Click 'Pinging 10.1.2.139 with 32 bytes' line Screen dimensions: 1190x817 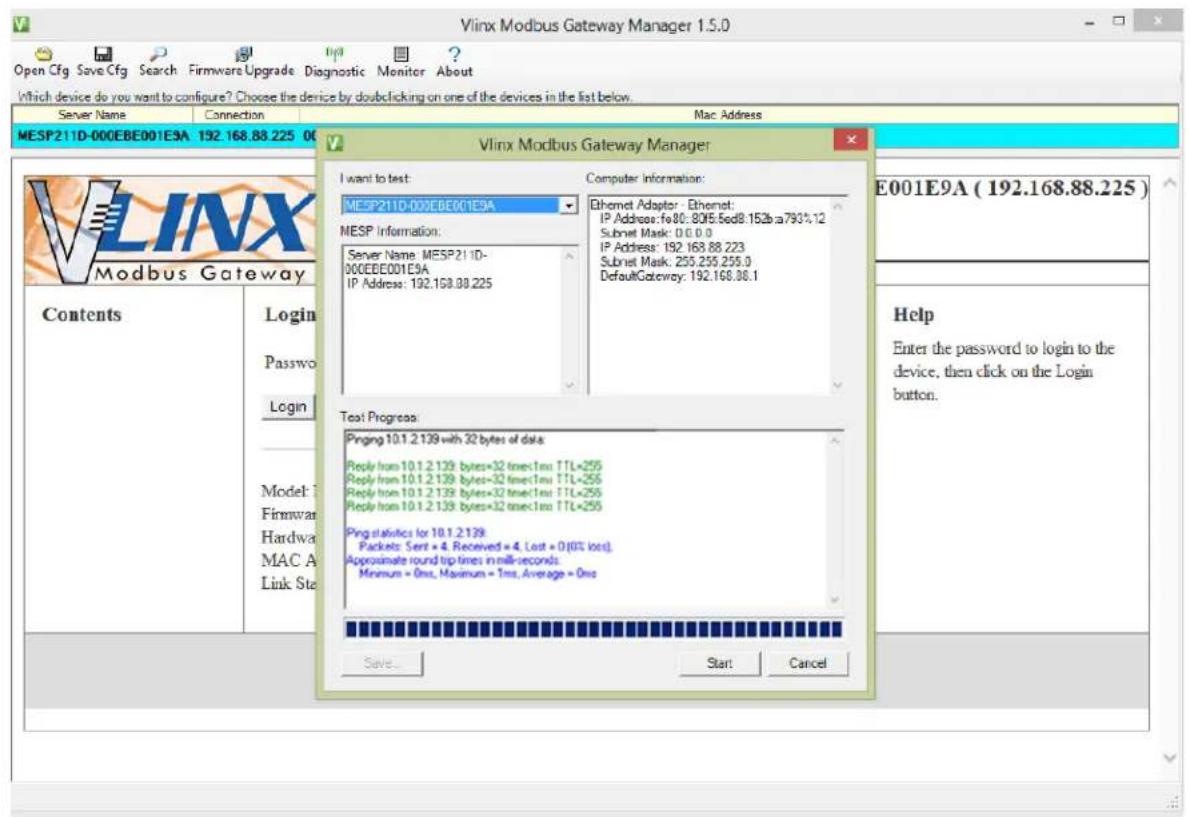[x=445, y=439]
